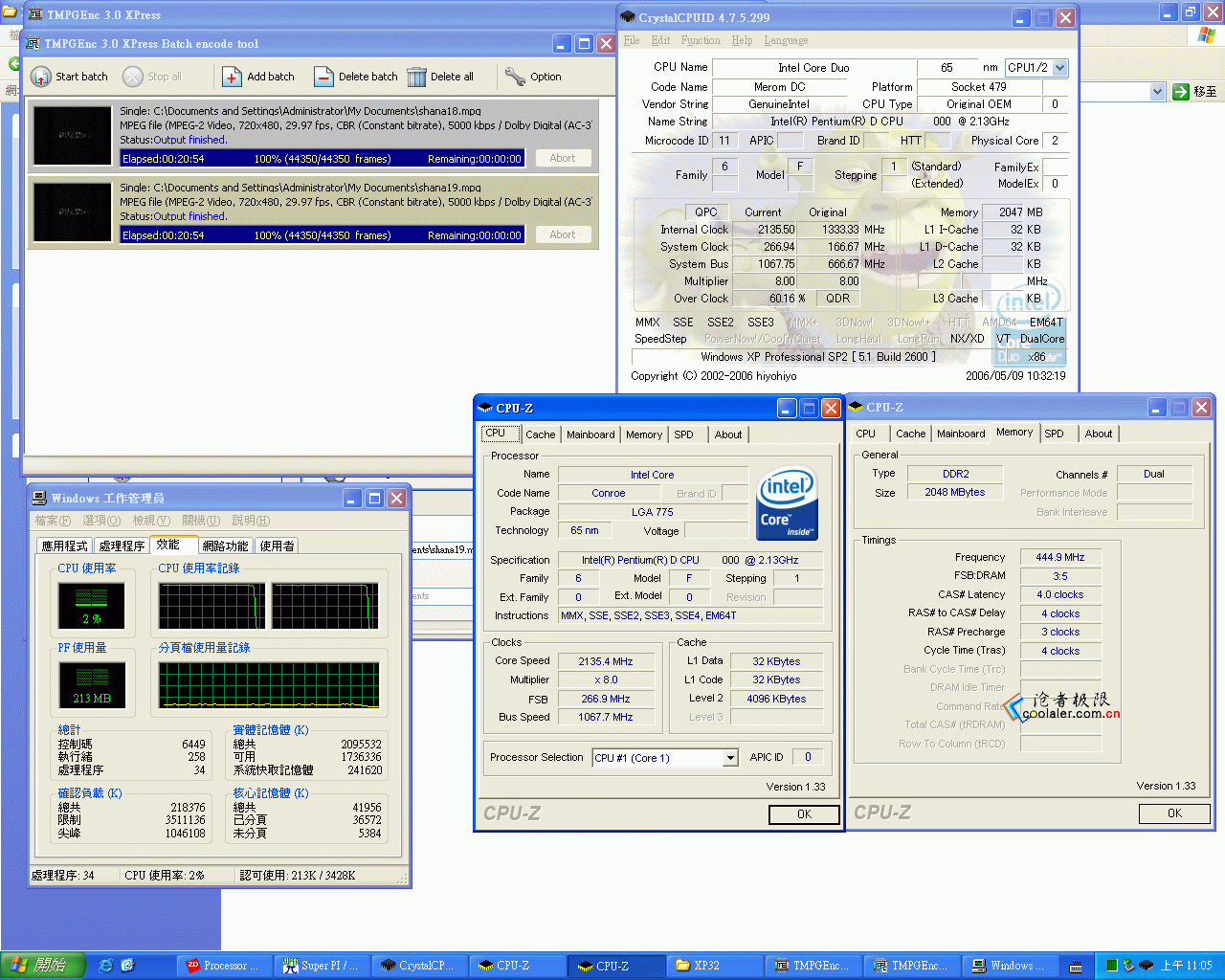Image resolution: width=1225 pixels, height=980 pixels.
Task: Click Start batch in TMPGEnc toolbar
Action: pyautogui.click(x=69, y=77)
